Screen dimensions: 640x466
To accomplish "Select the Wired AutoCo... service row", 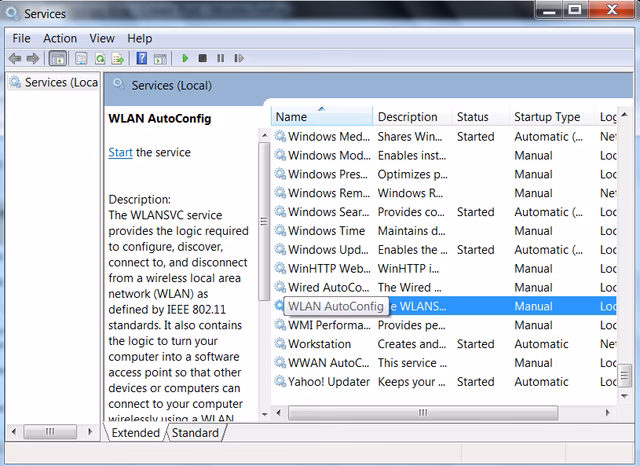I will (445, 287).
